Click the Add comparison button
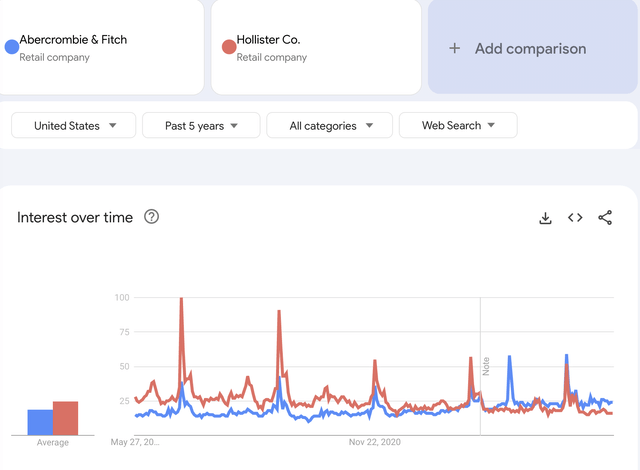 tap(530, 48)
